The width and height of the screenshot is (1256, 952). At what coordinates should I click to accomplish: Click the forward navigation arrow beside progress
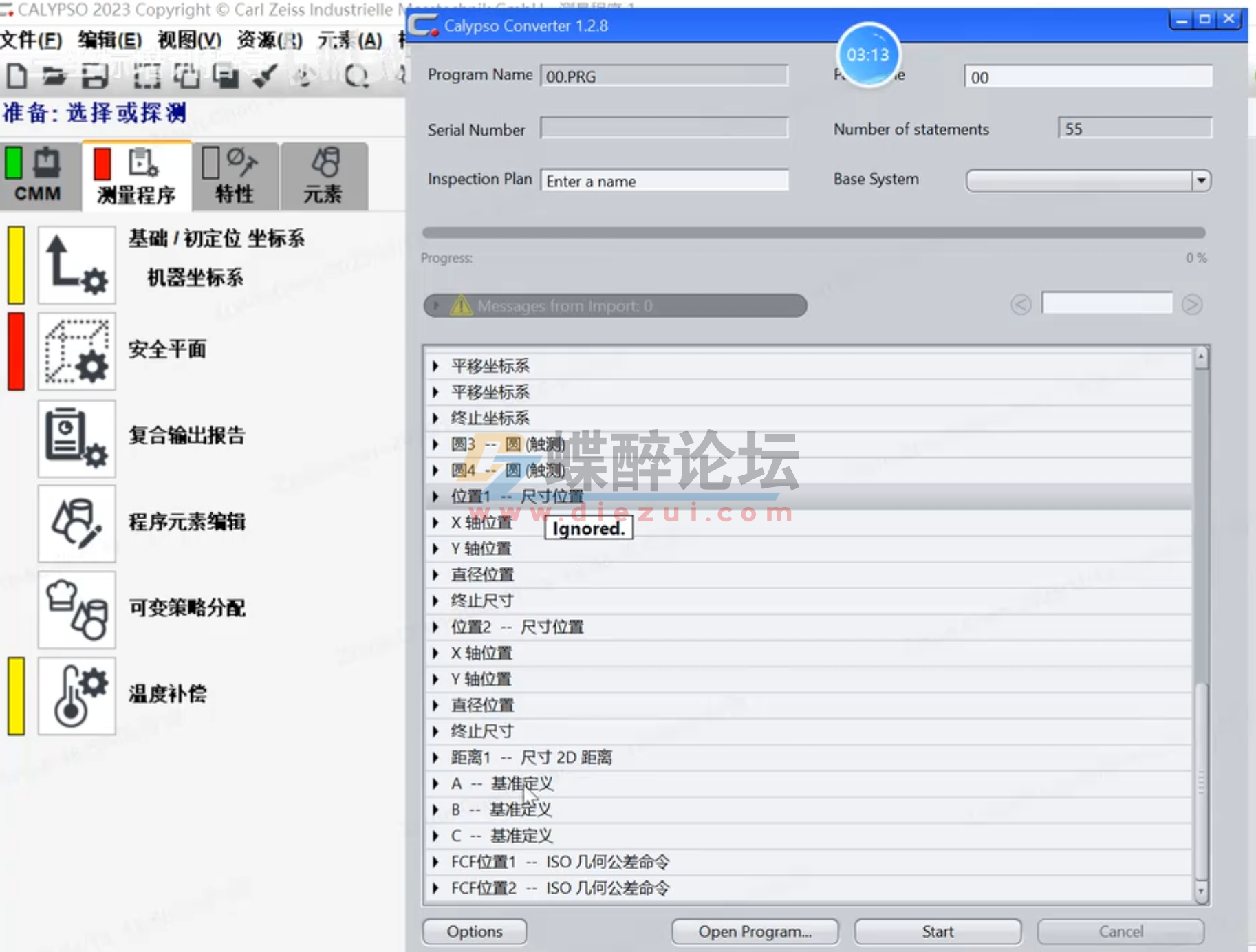click(x=1193, y=303)
